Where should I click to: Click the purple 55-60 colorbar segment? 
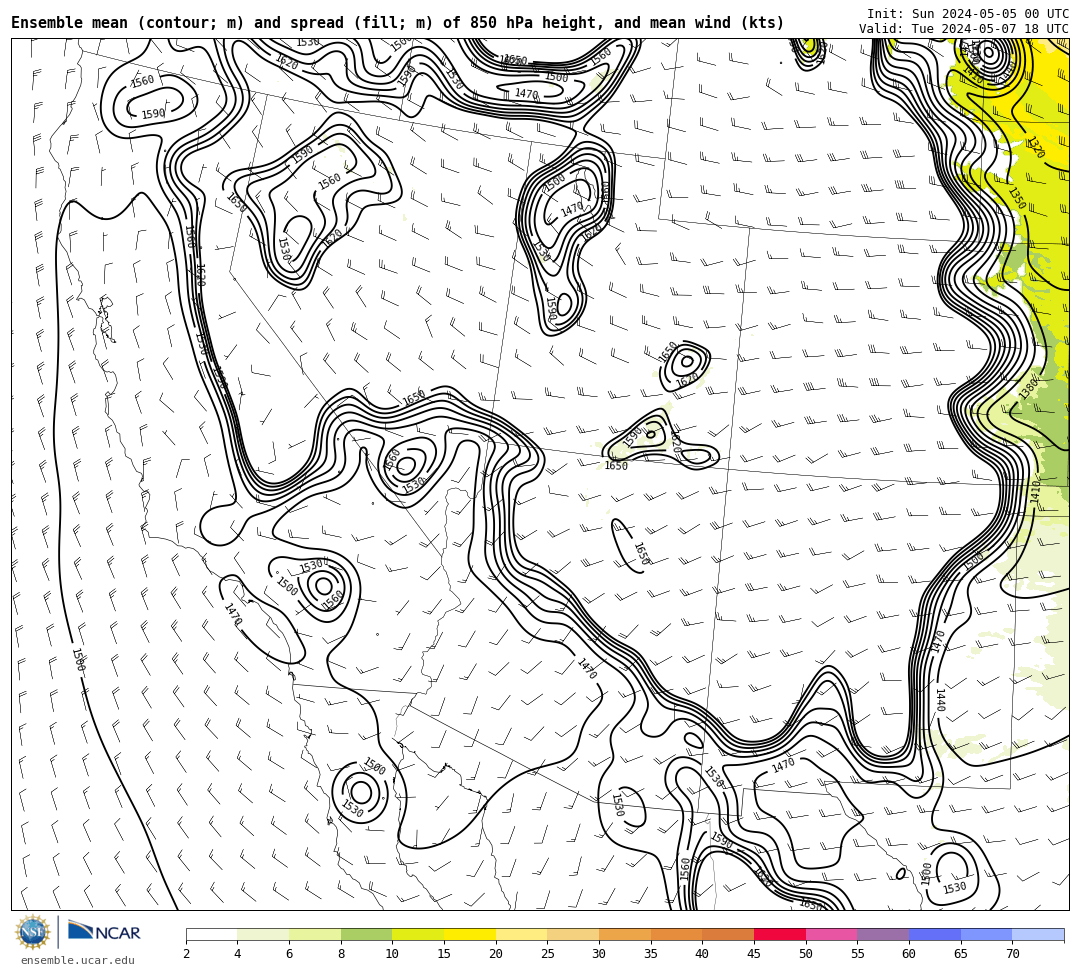click(x=883, y=934)
